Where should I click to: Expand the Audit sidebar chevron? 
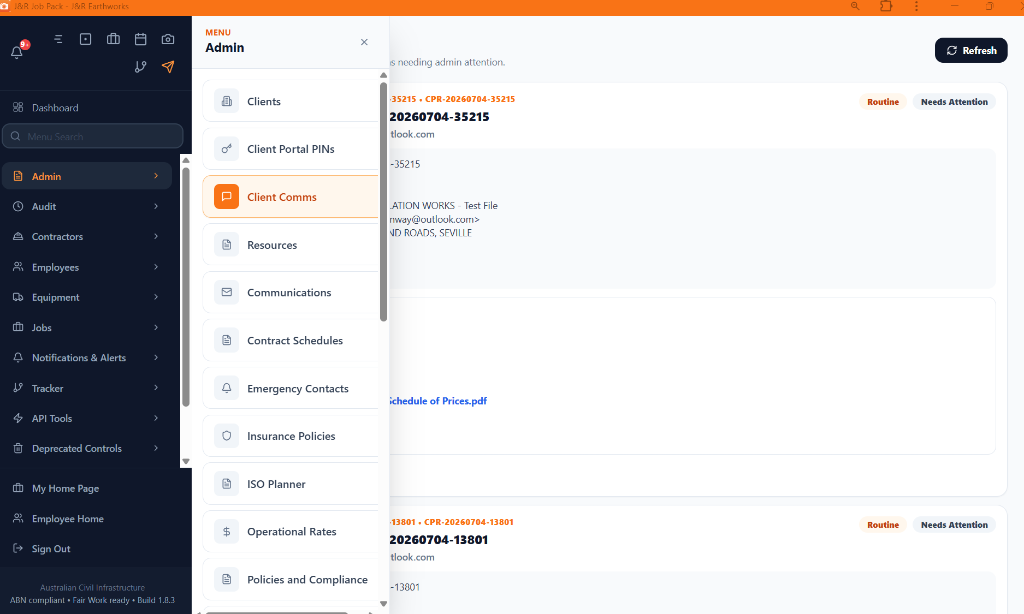(x=156, y=206)
